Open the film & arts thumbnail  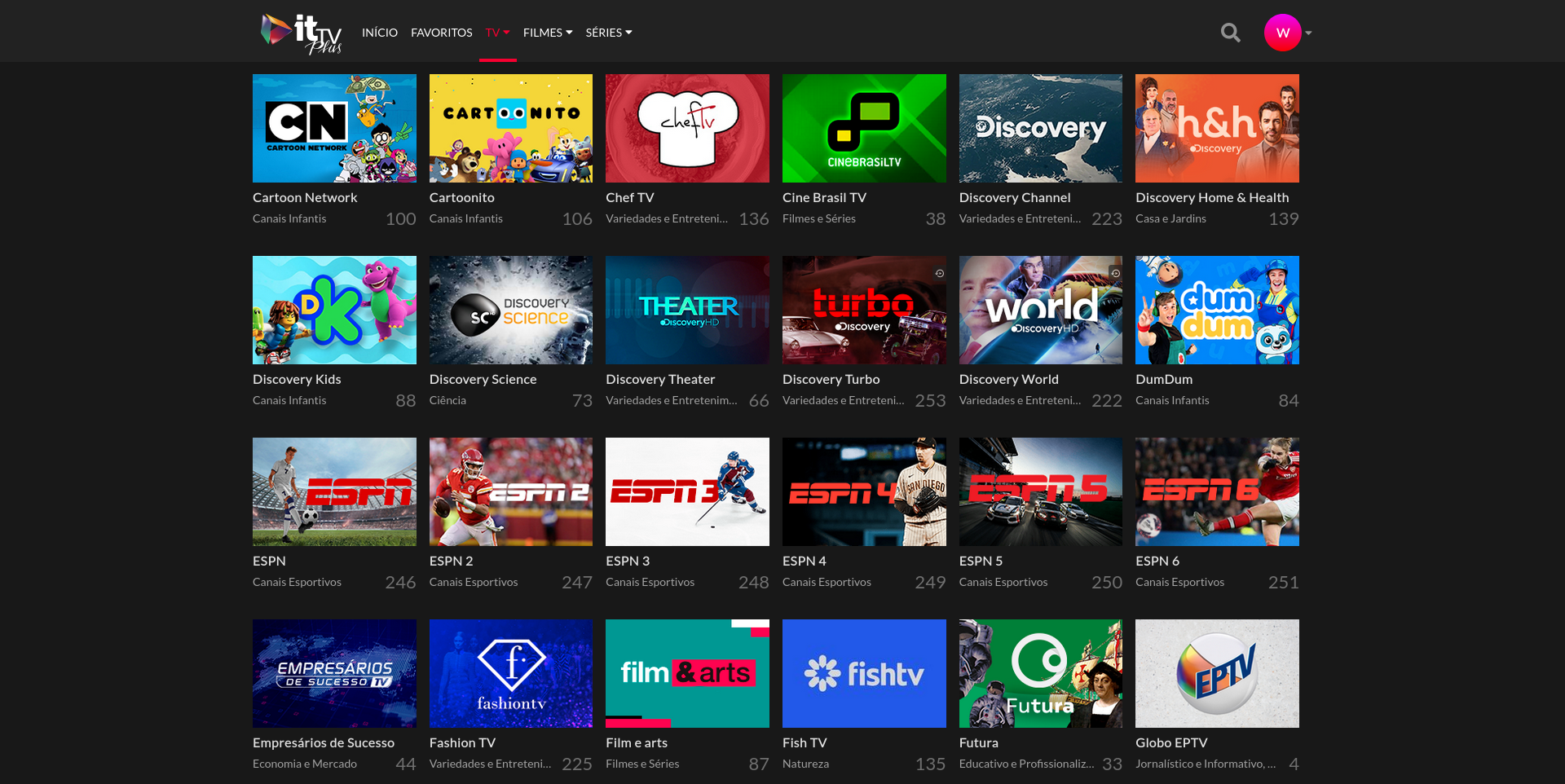coord(687,673)
